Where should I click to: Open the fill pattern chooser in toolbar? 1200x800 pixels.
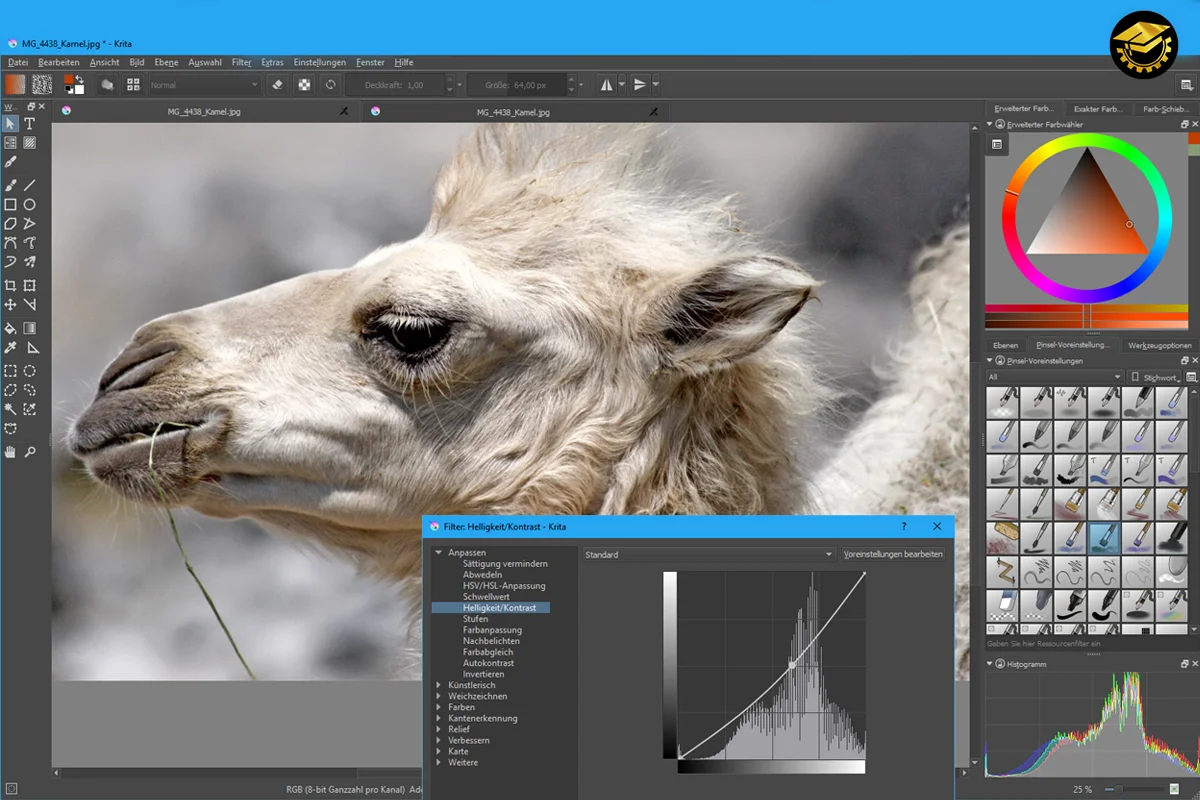42,85
